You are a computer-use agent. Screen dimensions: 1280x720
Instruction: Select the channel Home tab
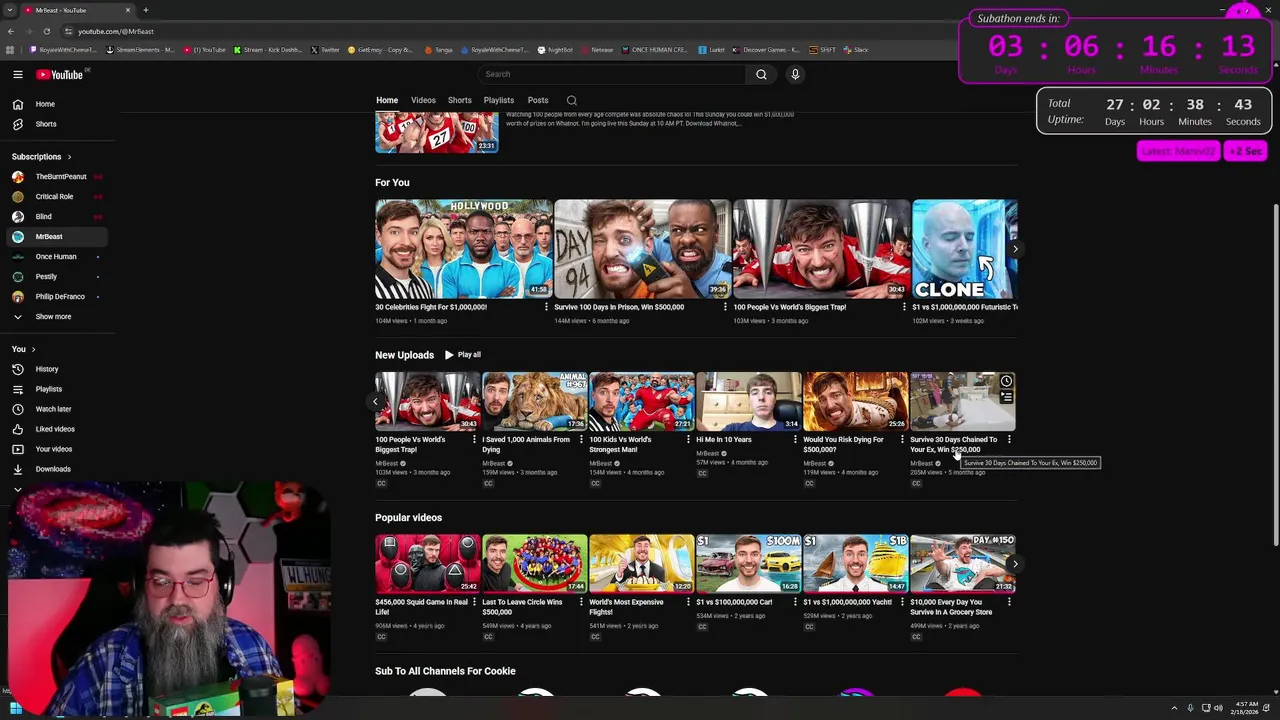point(387,100)
